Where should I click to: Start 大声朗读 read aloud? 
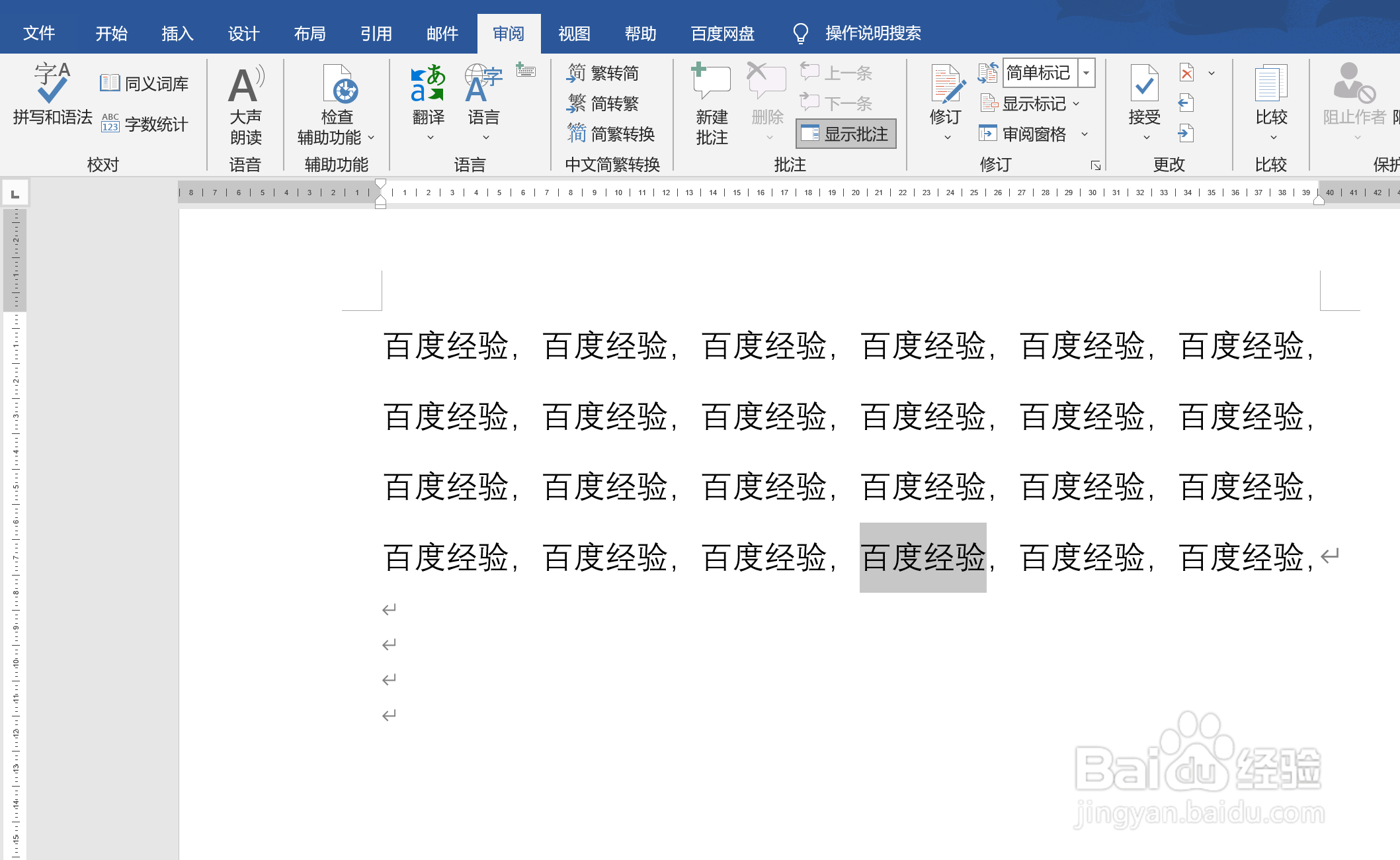[245, 105]
